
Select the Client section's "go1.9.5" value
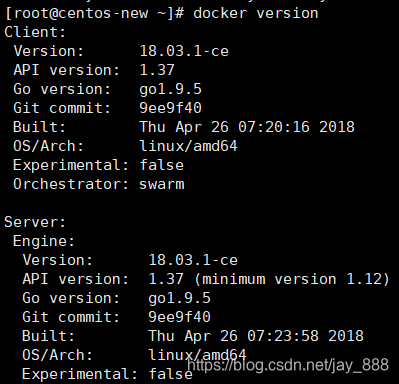pos(171,90)
